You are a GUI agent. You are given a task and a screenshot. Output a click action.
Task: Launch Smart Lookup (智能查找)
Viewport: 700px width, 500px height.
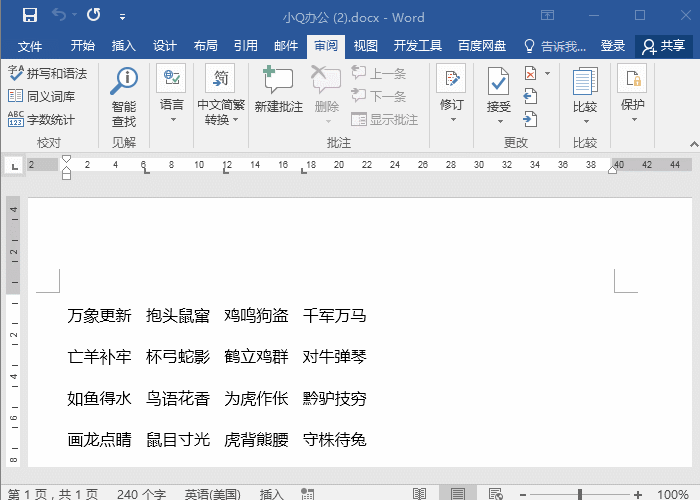pyautogui.click(x=124, y=95)
